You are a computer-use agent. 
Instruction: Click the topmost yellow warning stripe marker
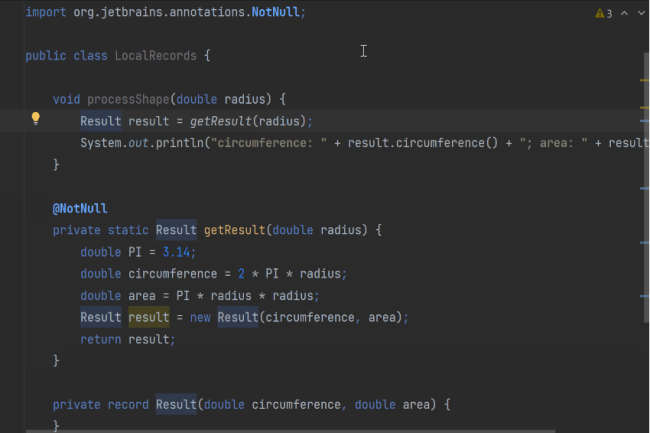pos(645,80)
